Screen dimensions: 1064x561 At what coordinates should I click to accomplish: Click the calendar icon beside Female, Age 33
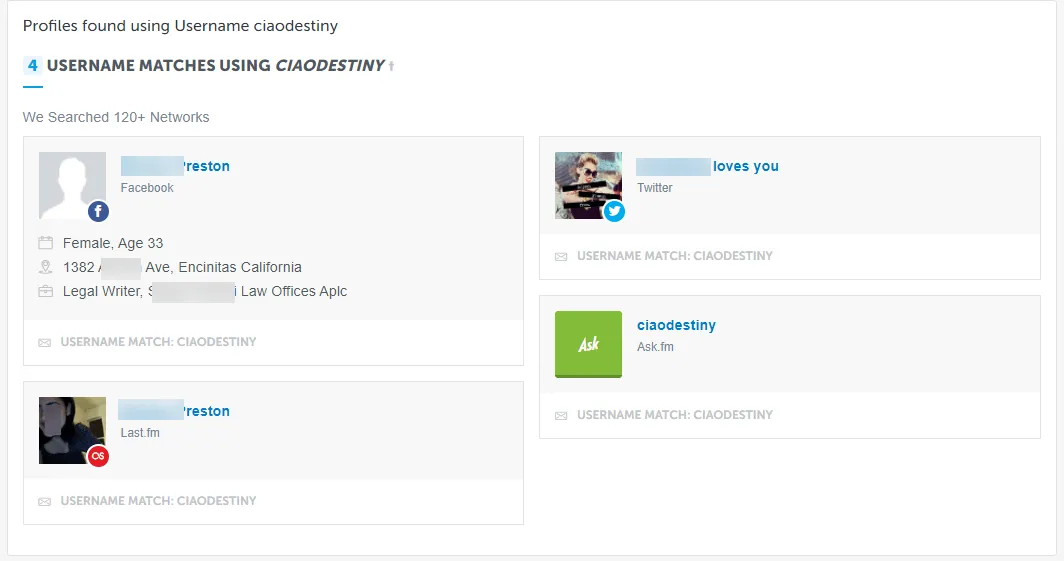(x=45, y=243)
